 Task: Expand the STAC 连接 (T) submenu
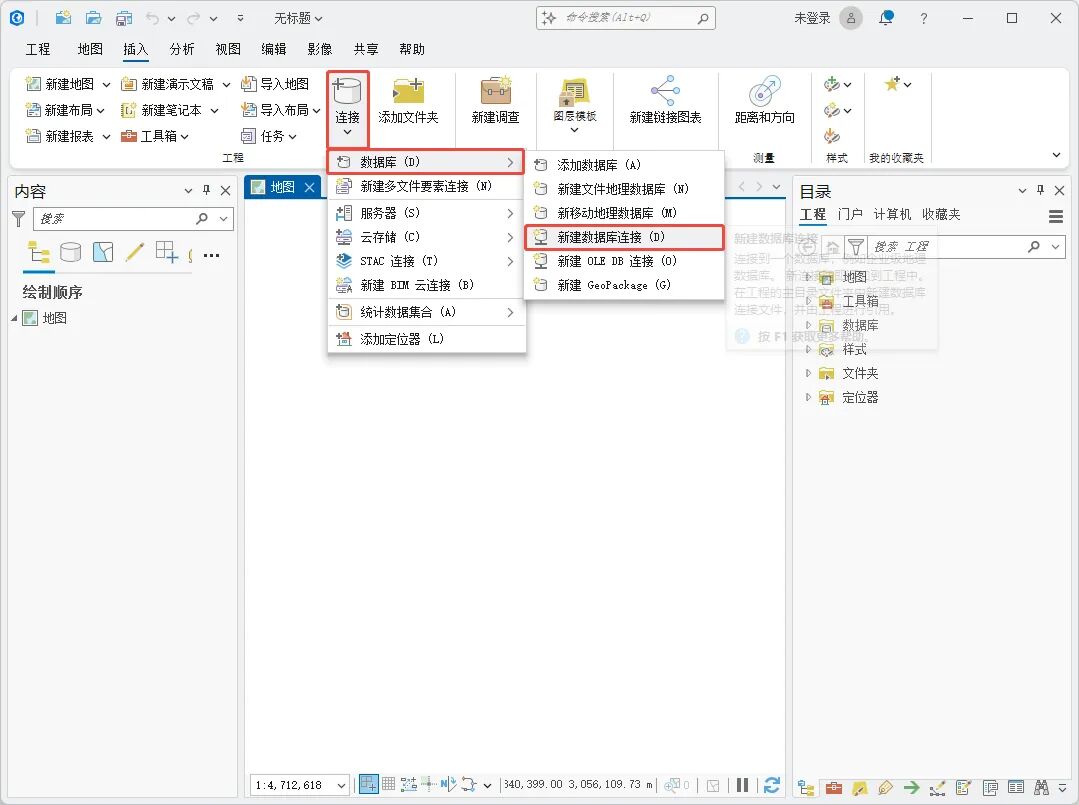click(x=426, y=261)
